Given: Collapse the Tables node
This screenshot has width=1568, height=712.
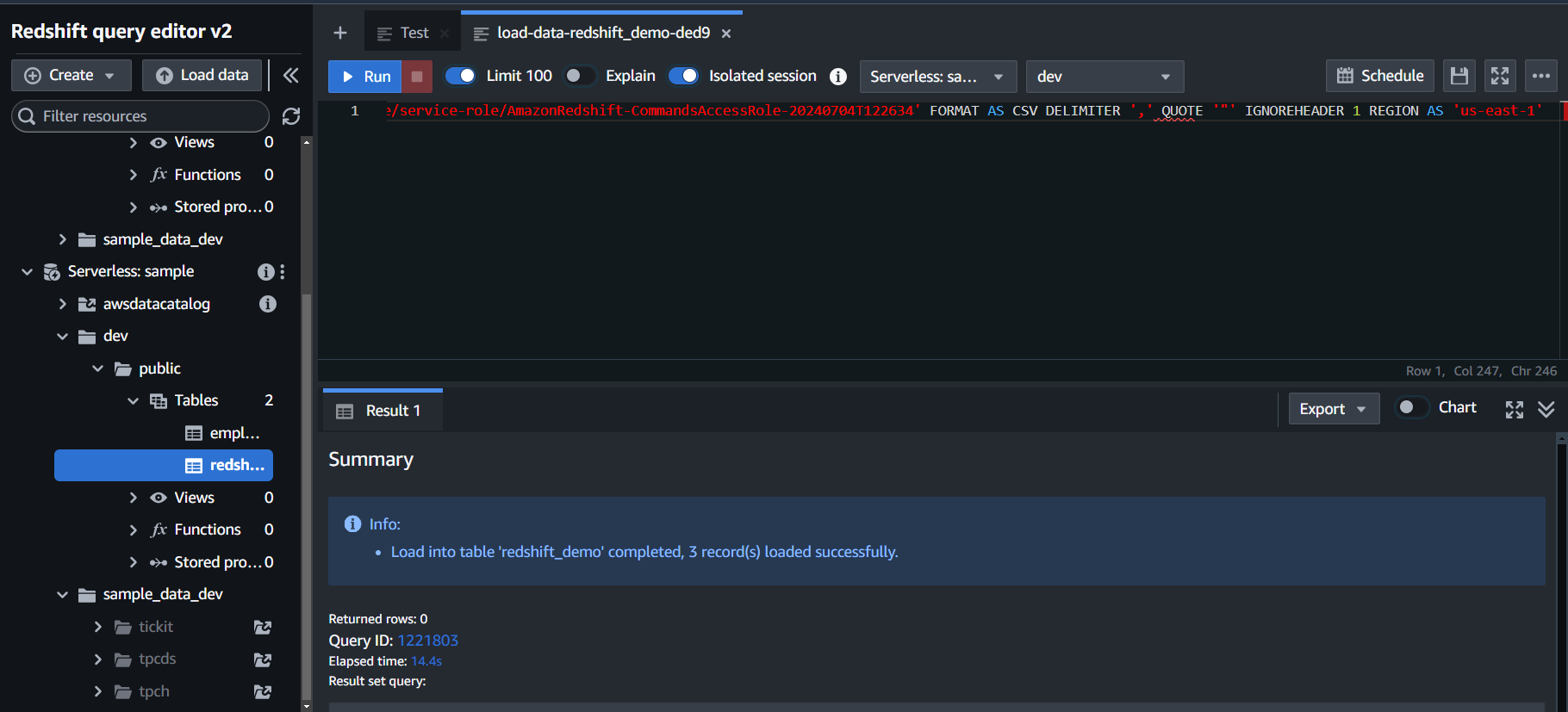Looking at the screenshot, I should (133, 401).
